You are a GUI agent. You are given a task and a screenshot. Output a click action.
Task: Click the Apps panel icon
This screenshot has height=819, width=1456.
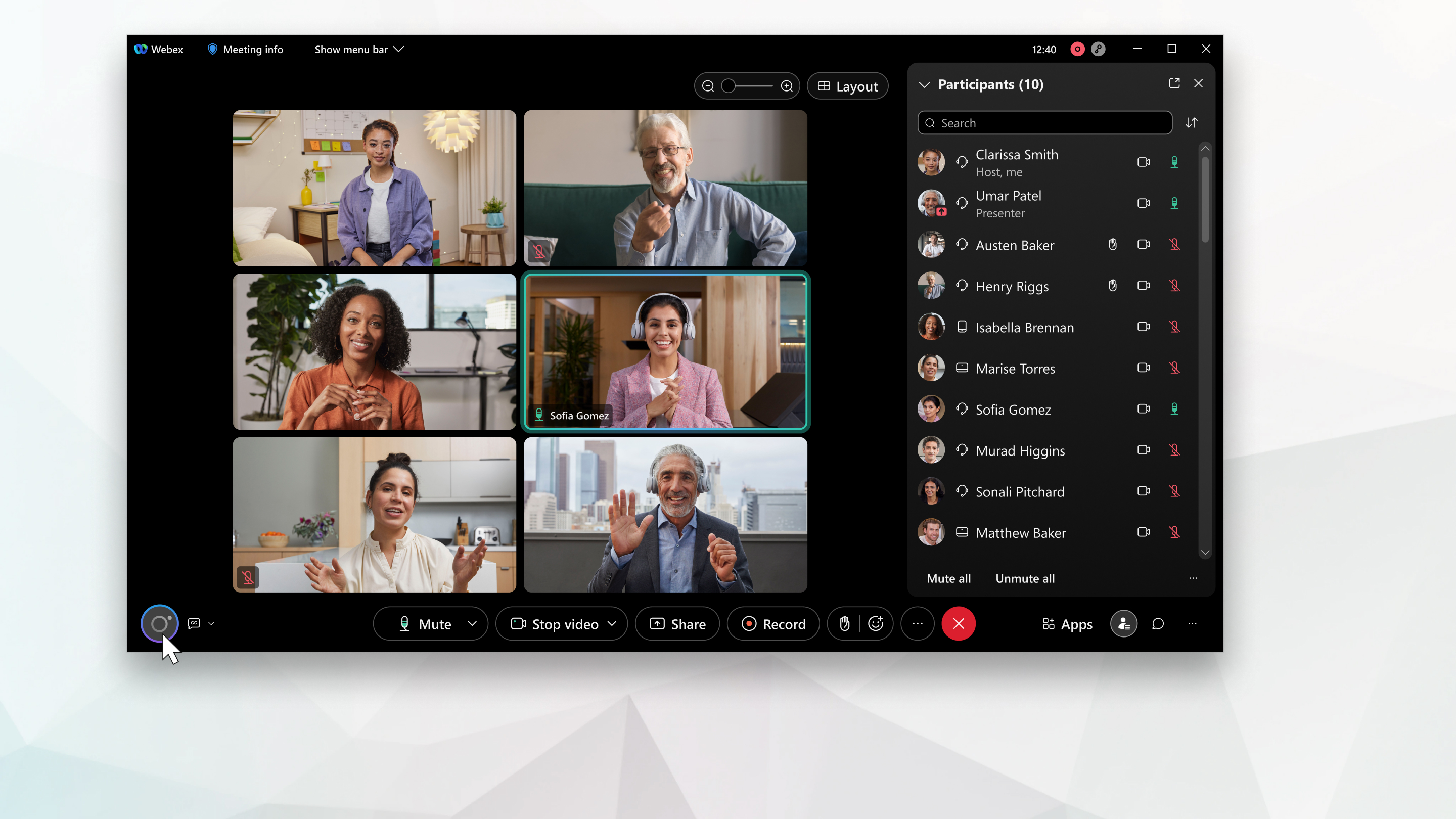(1065, 623)
